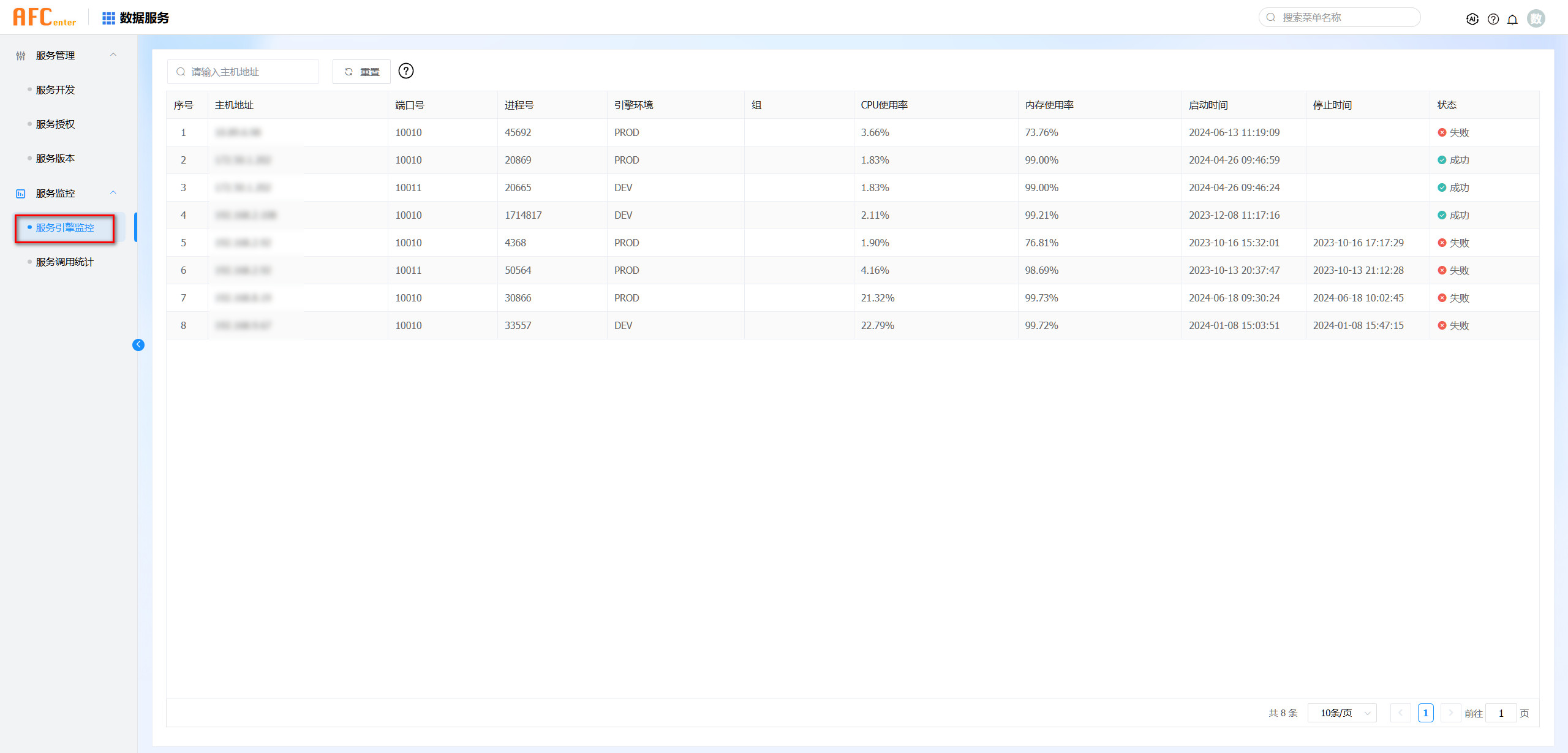Click the green success status icon in row 2
The width and height of the screenshot is (1568, 753).
[x=1442, y=160]
